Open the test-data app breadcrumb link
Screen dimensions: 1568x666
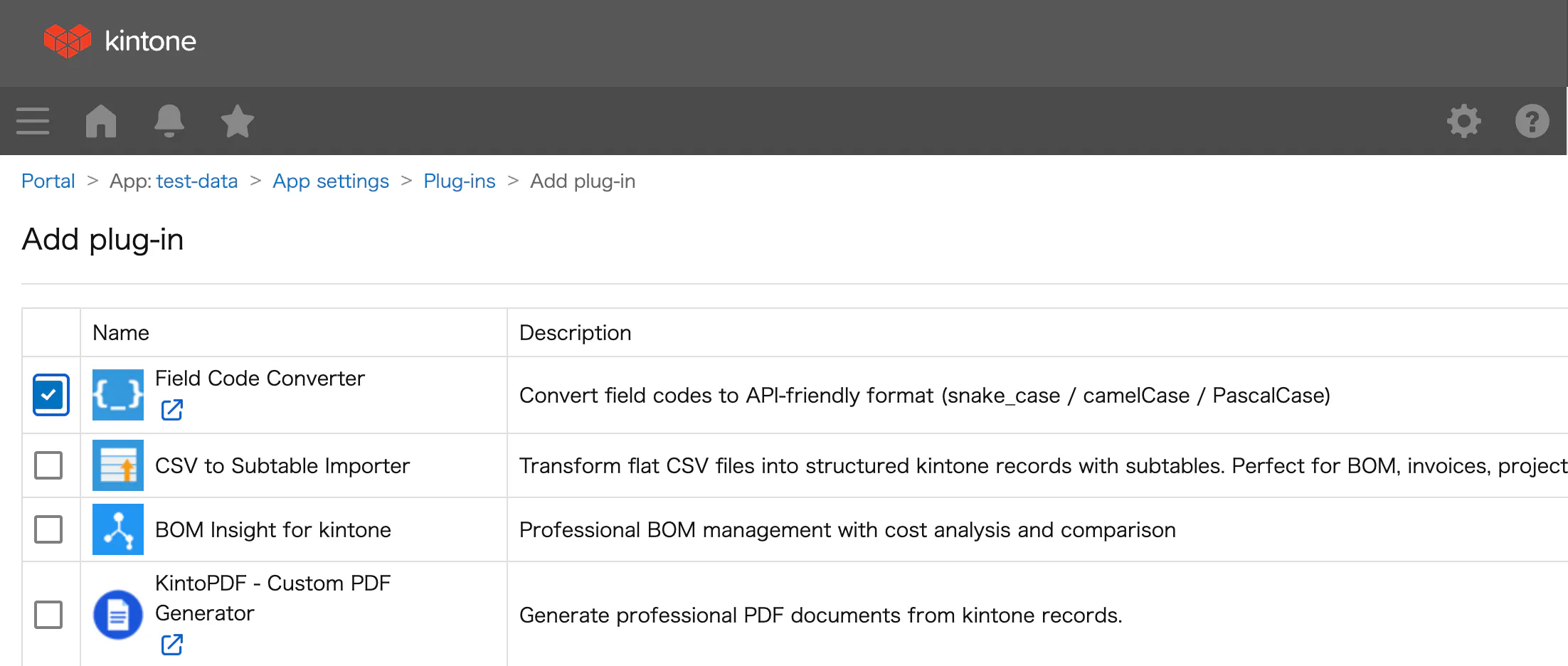coord(197,181)
